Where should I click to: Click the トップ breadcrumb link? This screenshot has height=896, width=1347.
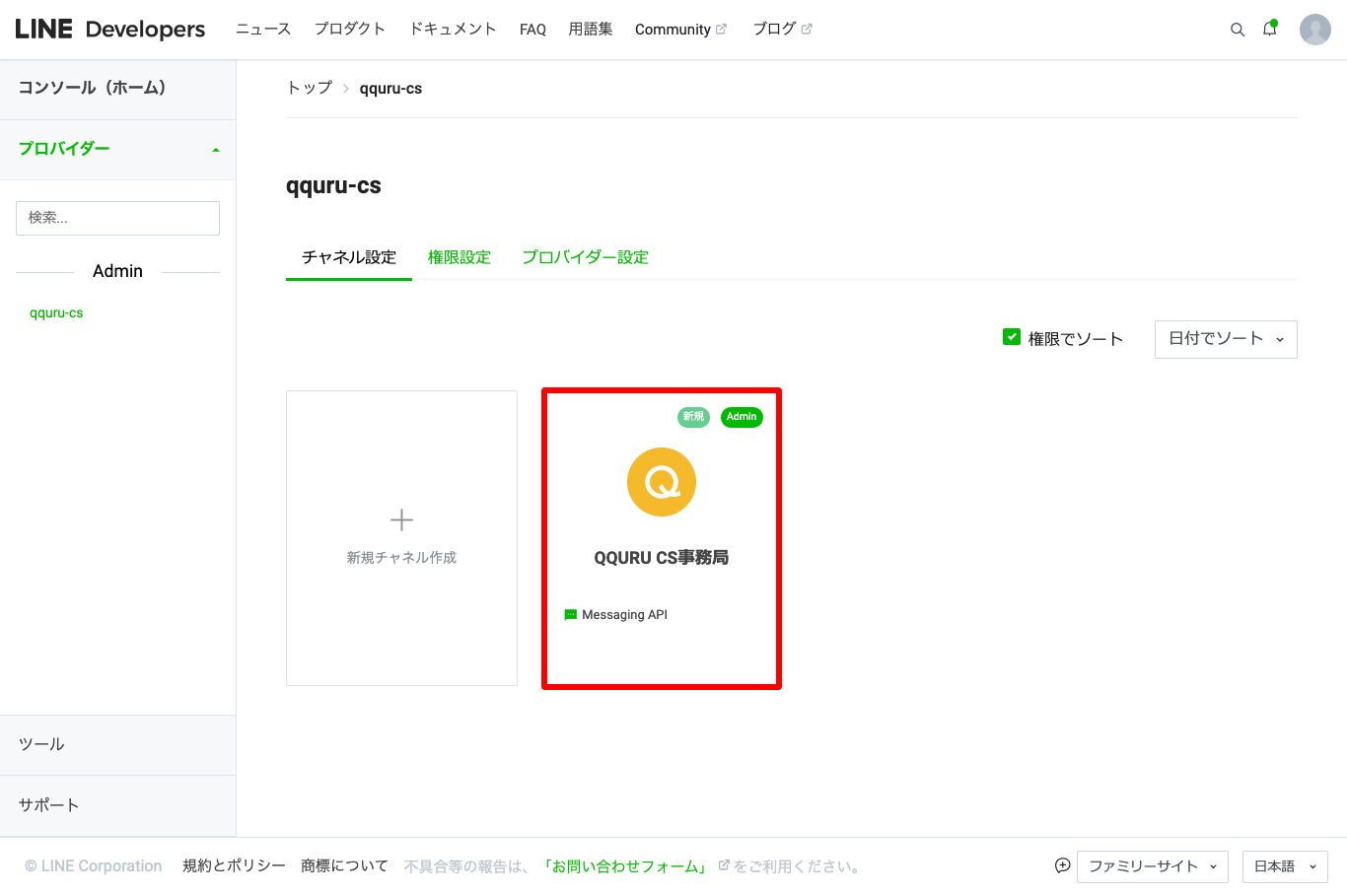pyautogui.click(x=310, y=88)
